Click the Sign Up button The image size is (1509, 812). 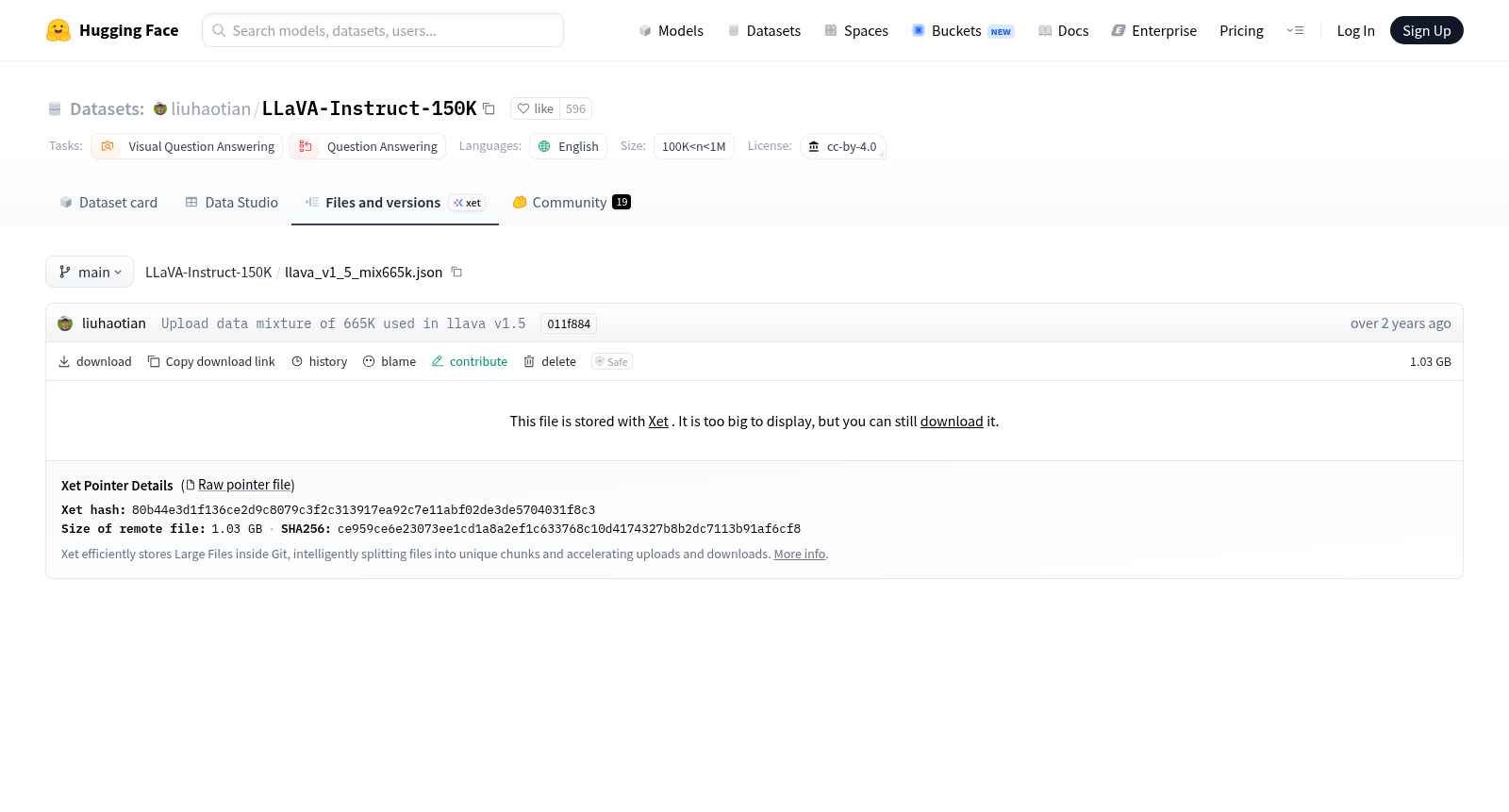[x=1426, y=30]
